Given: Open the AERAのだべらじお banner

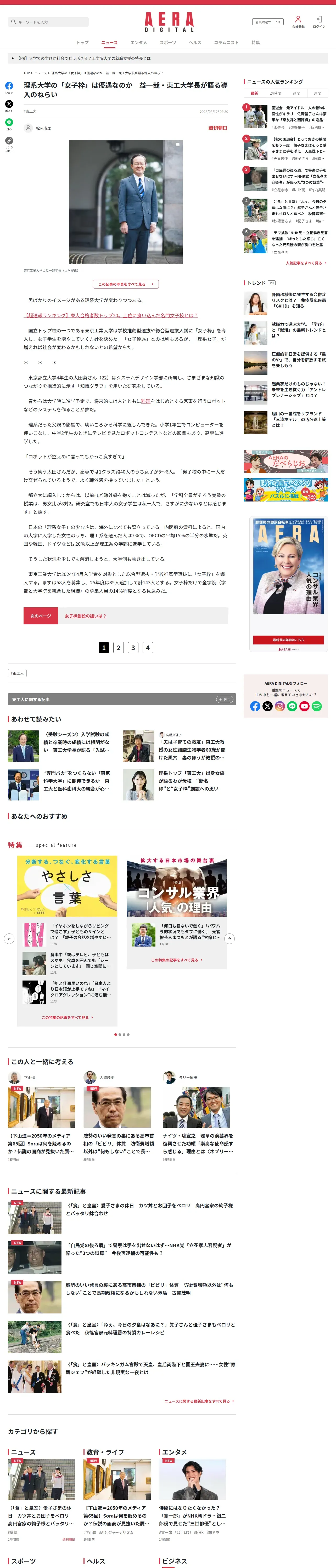Looking at the screenshot, I should [x=286, y=462].
